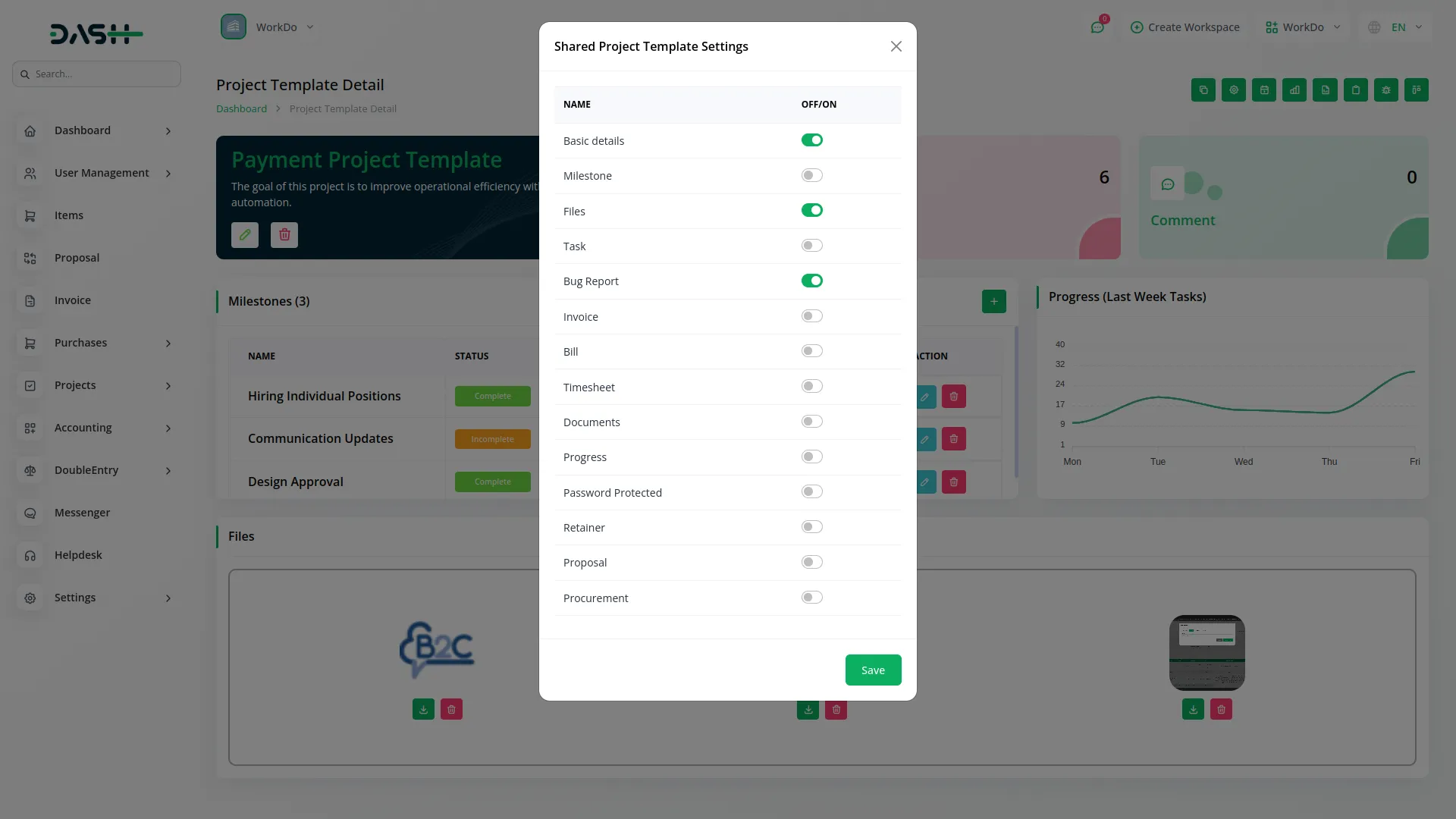Turn on the Timesheet toggle
This screenshot has height=819, width=1456.
point(811,386)
